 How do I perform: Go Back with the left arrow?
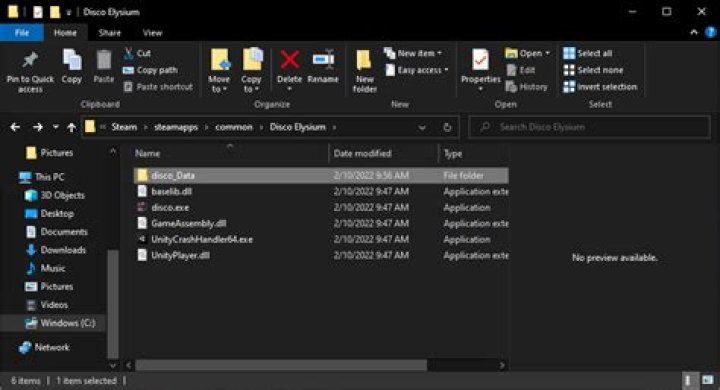[15, 127]
